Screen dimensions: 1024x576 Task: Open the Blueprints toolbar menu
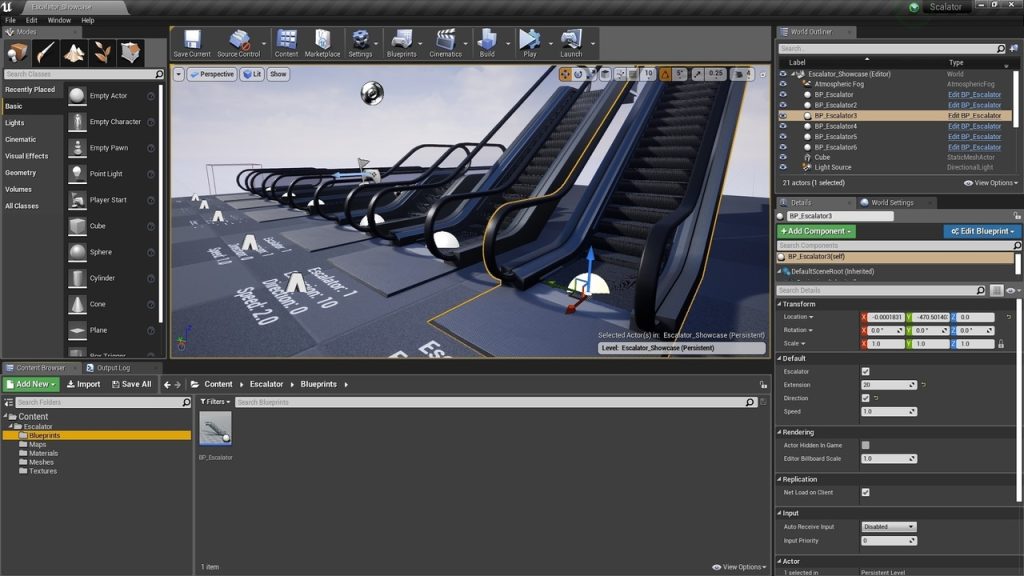401,42
